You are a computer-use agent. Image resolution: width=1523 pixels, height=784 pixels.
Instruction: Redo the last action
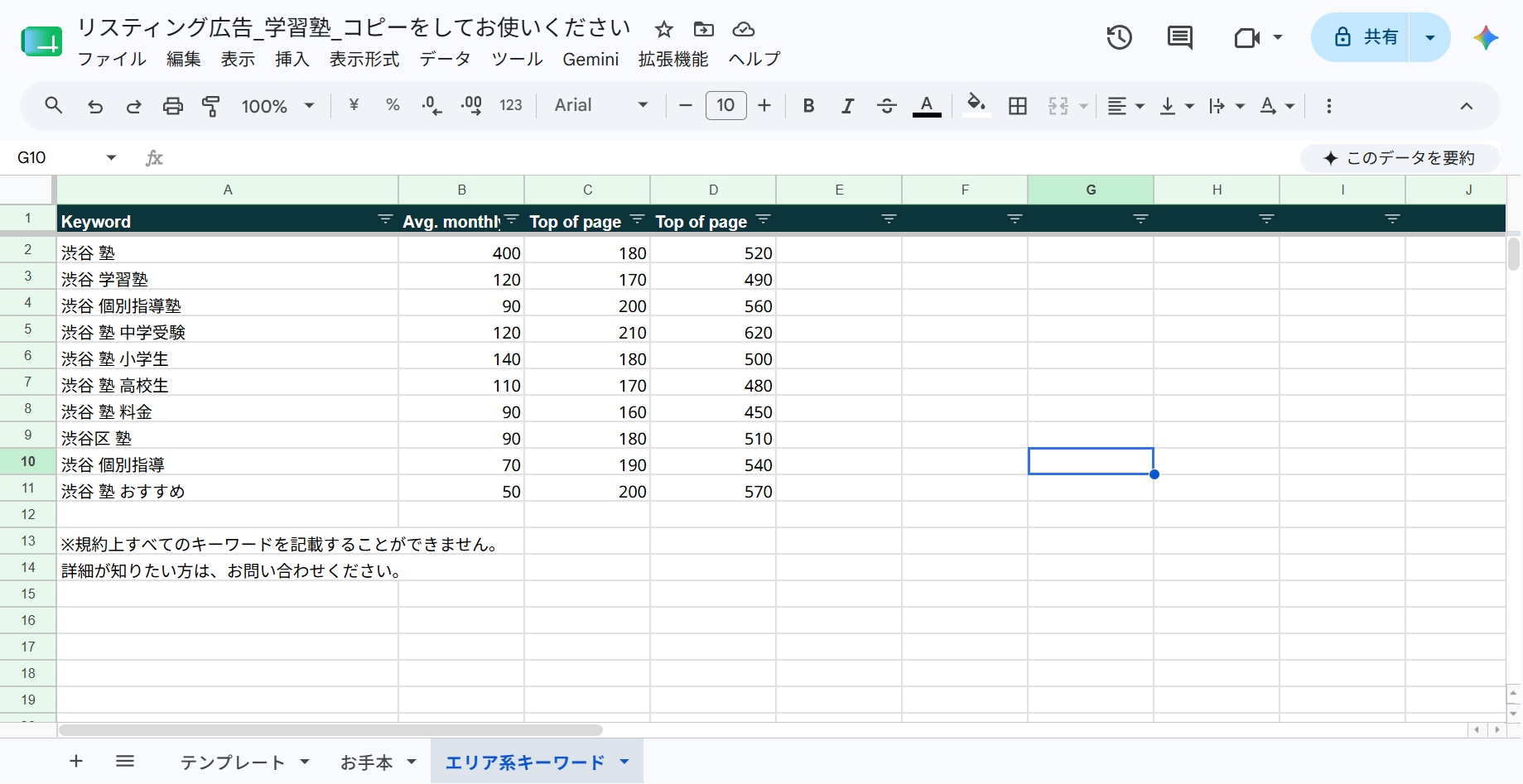point(133,106)
